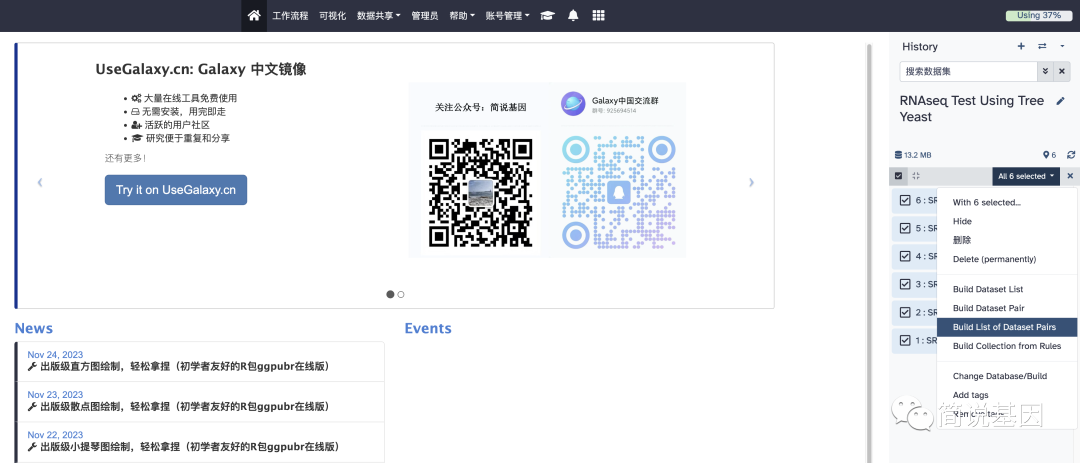Click the 还有更多! text
Screen dimensions: 1080x463
(x=125, y=158)
